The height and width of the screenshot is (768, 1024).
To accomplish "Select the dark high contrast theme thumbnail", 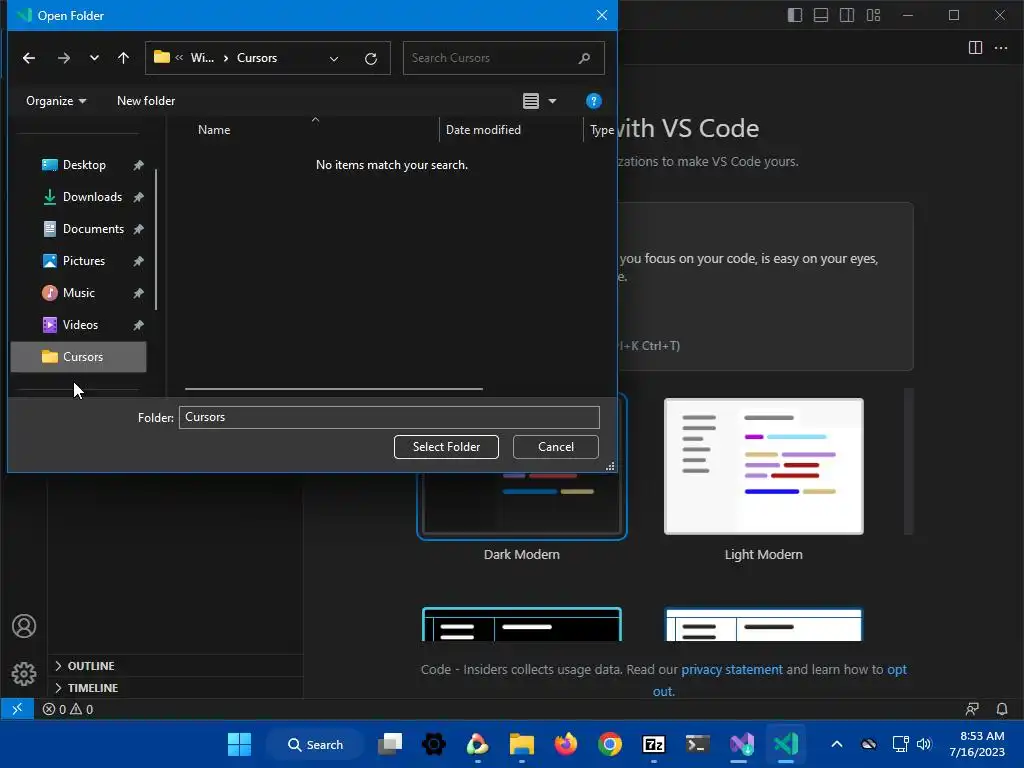I will 522,624.
